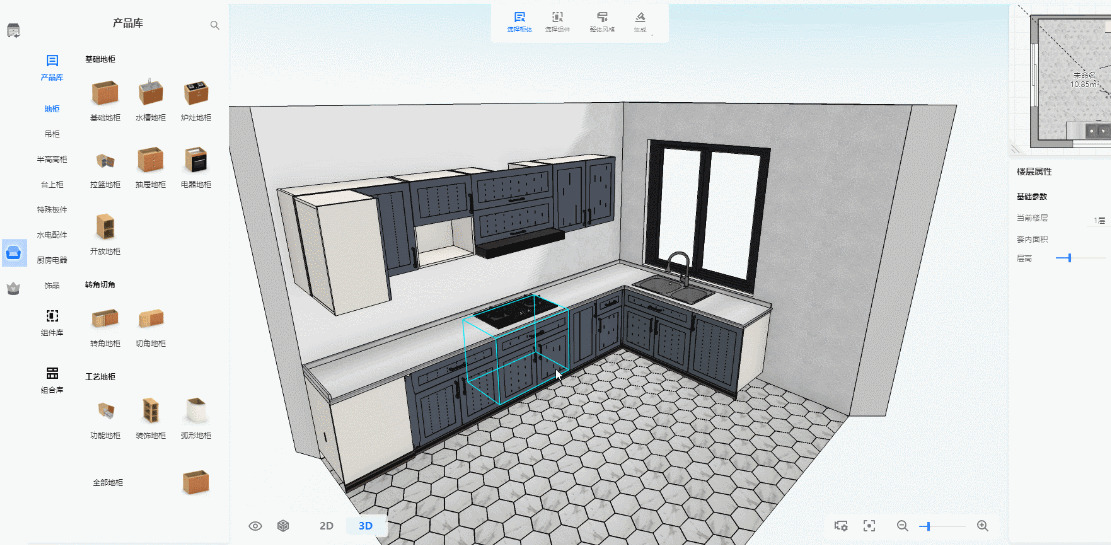Zoom out with the minus magnifier
Image resolution: width=1111 pixels, height=545 pixels.
coord(903,526)
